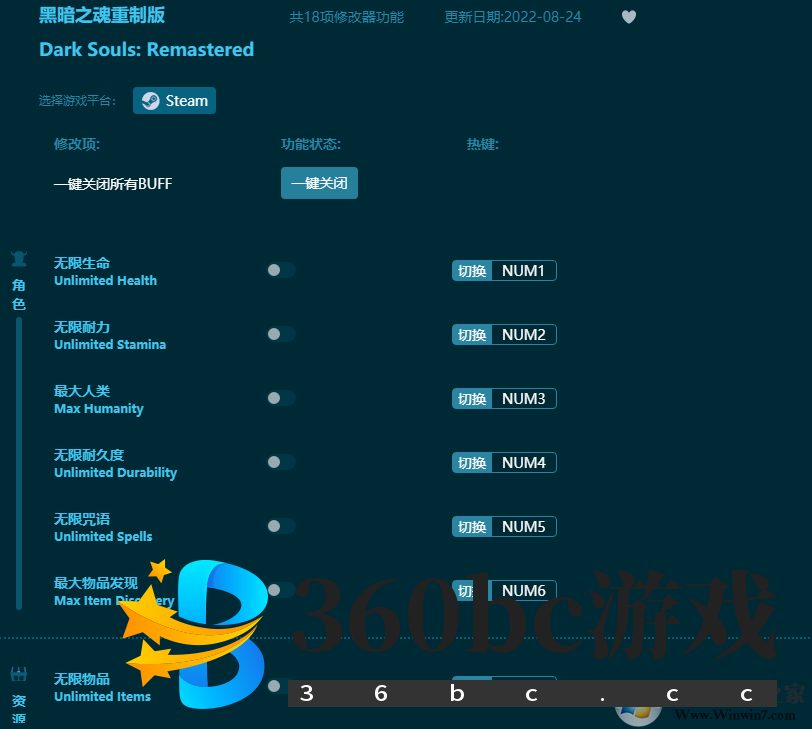The image size is (812, 729).
Task: Click 切换 button beside NUM1 hotkey
Action: (x=472, y=271)
